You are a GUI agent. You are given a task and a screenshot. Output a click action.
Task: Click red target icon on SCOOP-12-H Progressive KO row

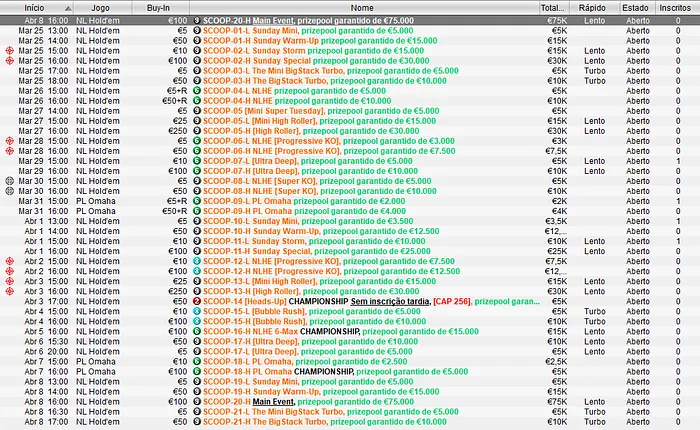[x=9, y=271]
